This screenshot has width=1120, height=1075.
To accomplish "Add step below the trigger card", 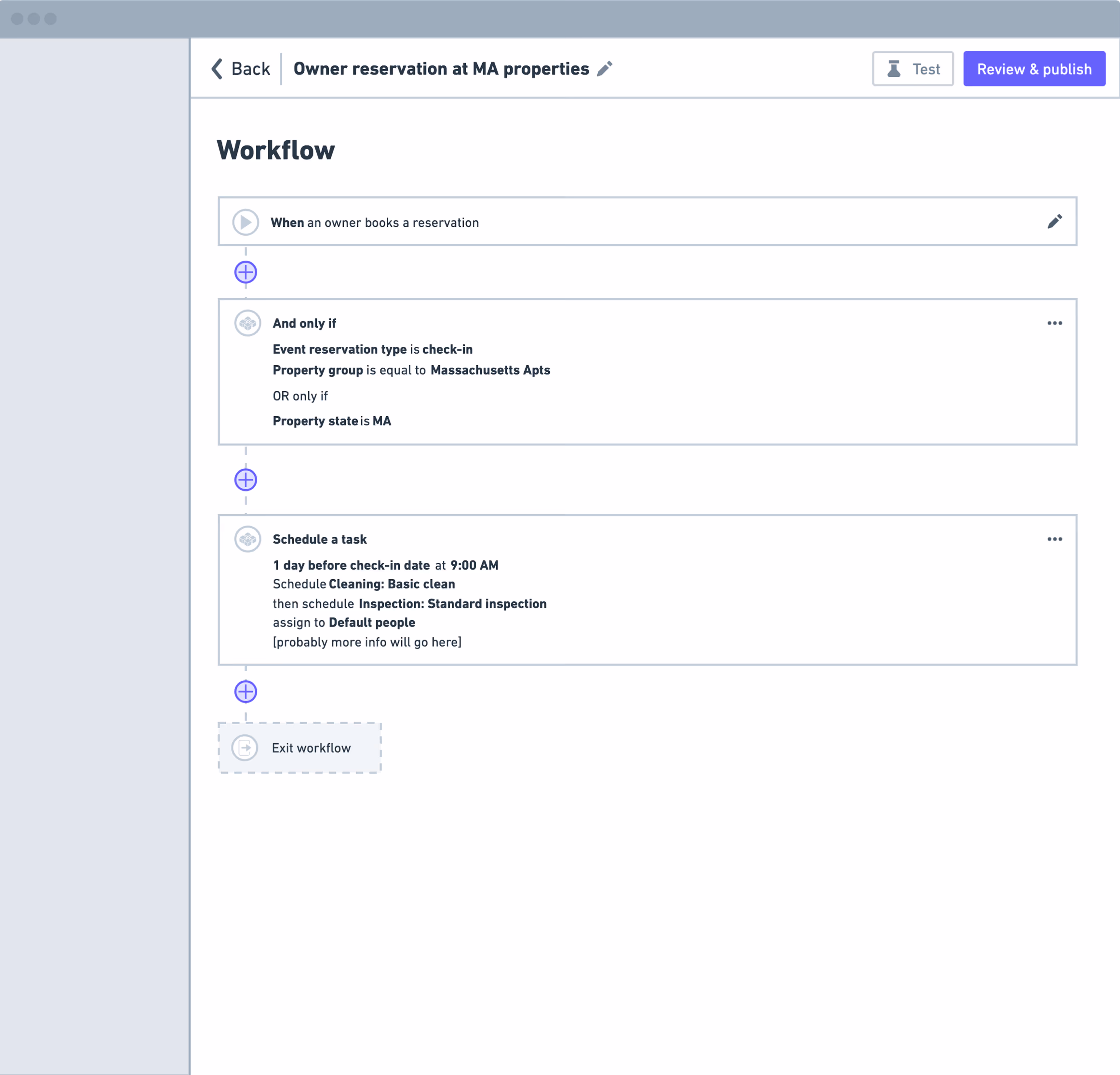I will coord(246,272).
